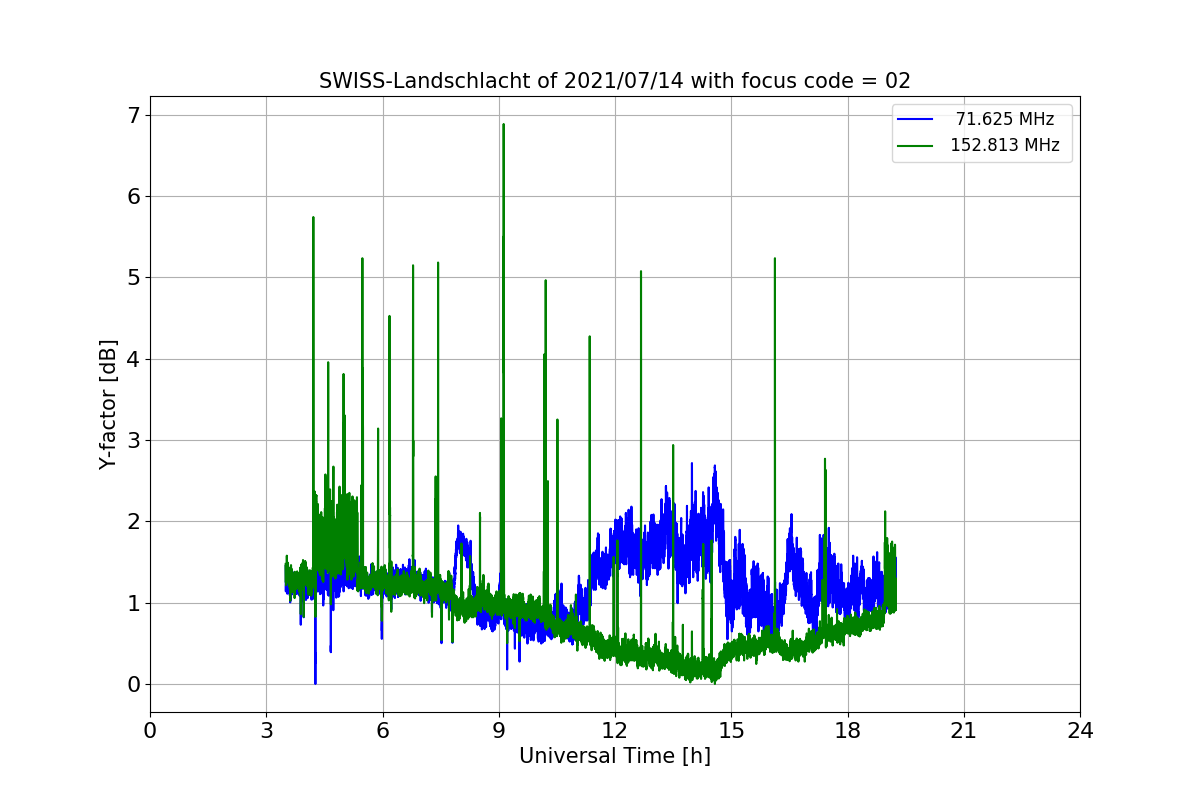Click x-axis tick label 21
1200x800 pixels.
(x=964, y=731)
